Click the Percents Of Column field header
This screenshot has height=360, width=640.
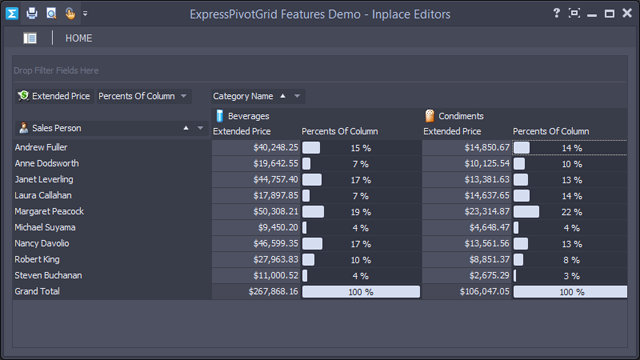(143, 96)
